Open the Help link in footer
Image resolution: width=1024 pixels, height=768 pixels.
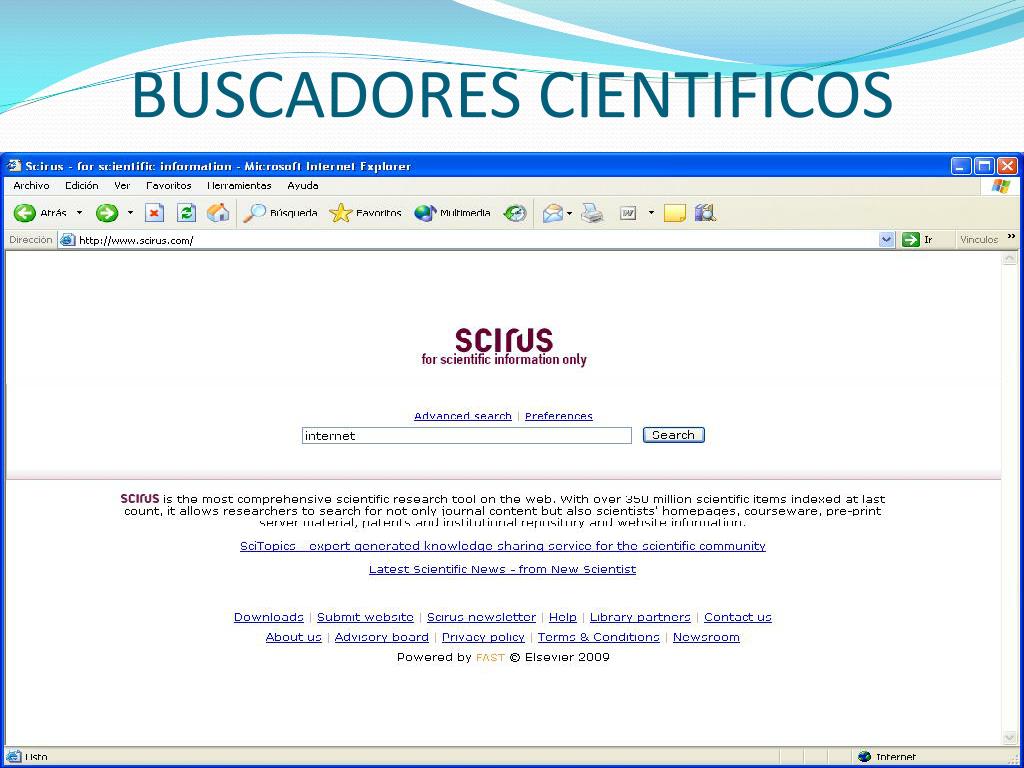[562, 617]
